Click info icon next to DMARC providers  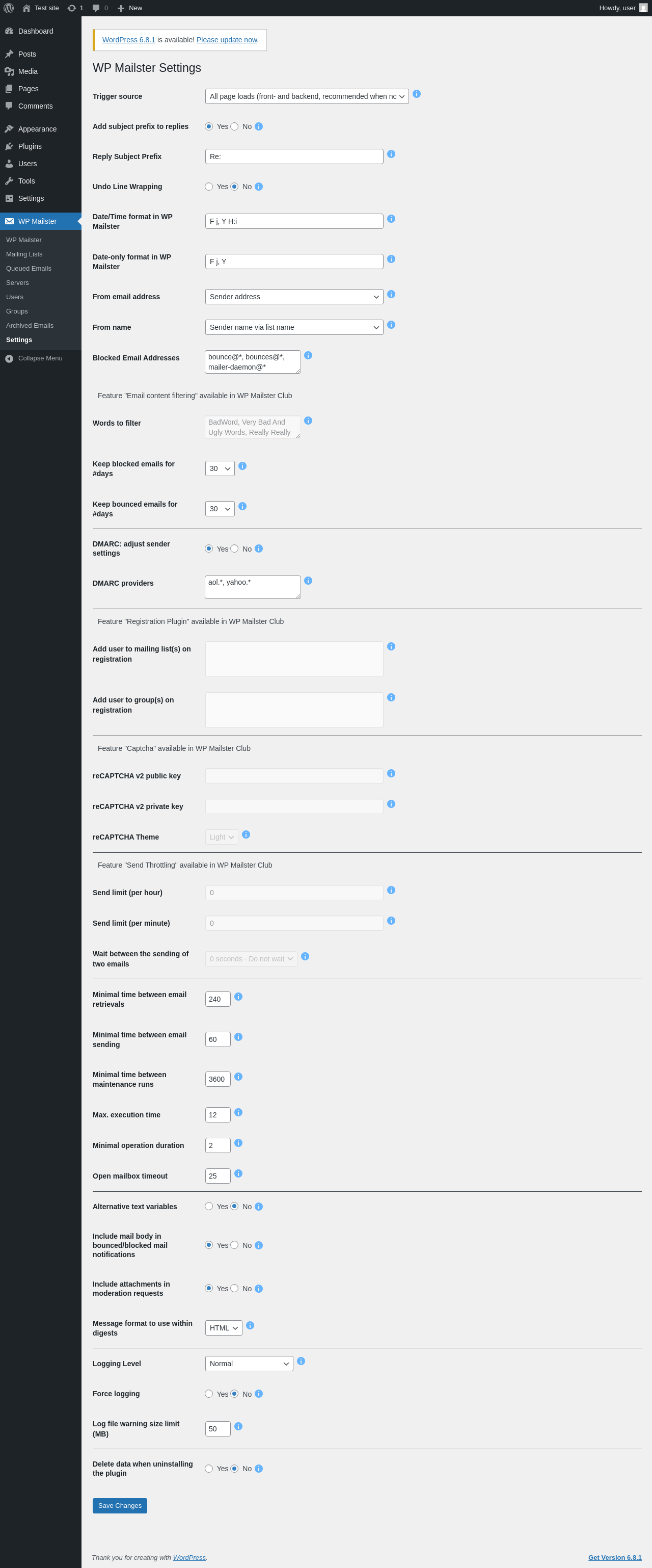[308, 581]
